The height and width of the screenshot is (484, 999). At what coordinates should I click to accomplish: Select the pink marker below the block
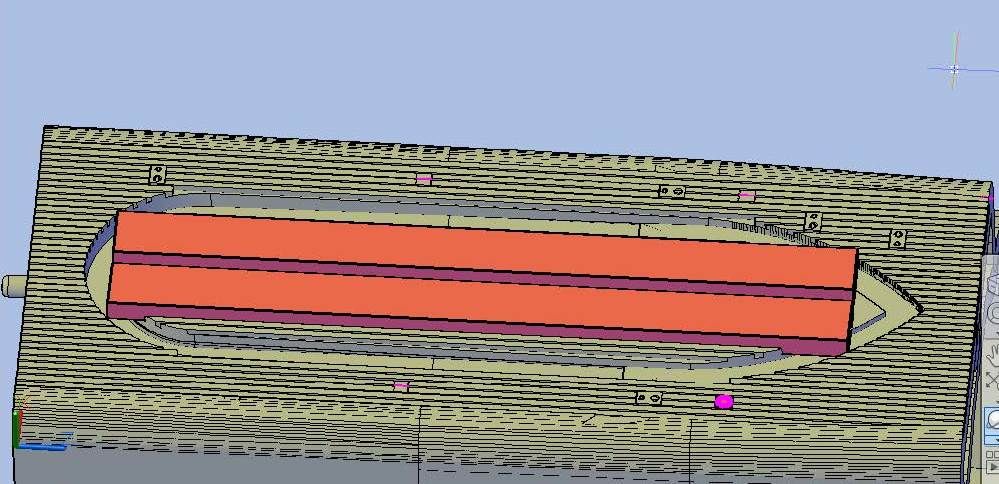tap(401, 386)
